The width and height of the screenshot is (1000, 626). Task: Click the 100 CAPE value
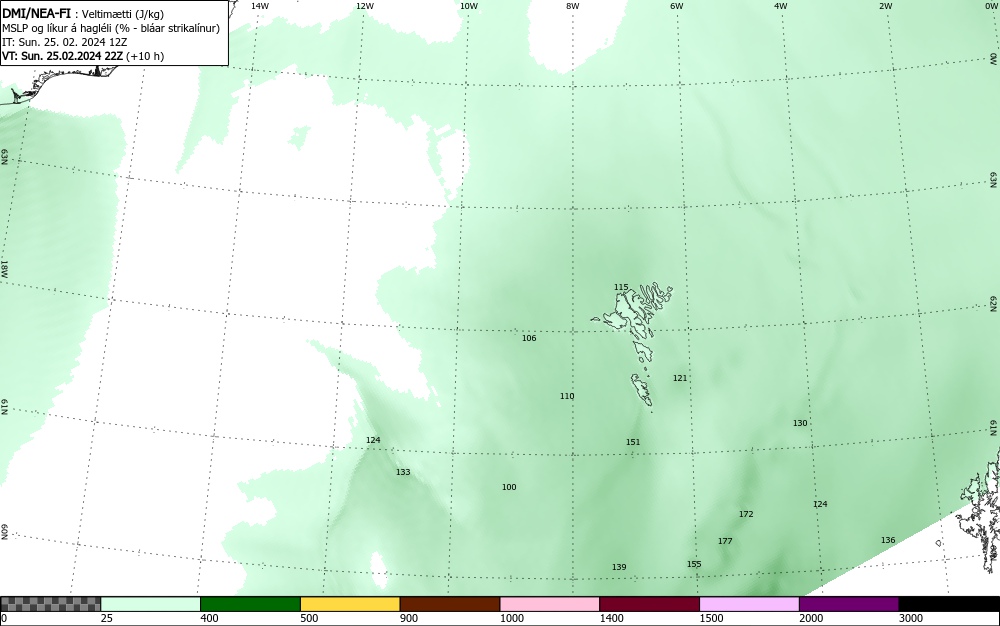[x=509, y=487]
